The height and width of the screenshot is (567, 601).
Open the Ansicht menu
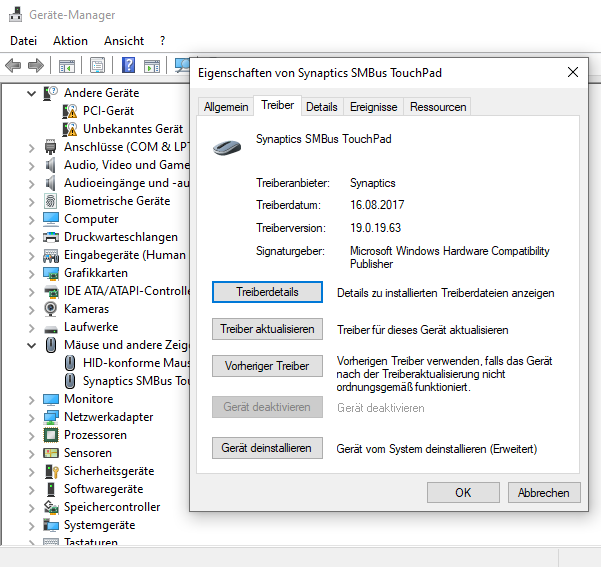tap(124, 41)
